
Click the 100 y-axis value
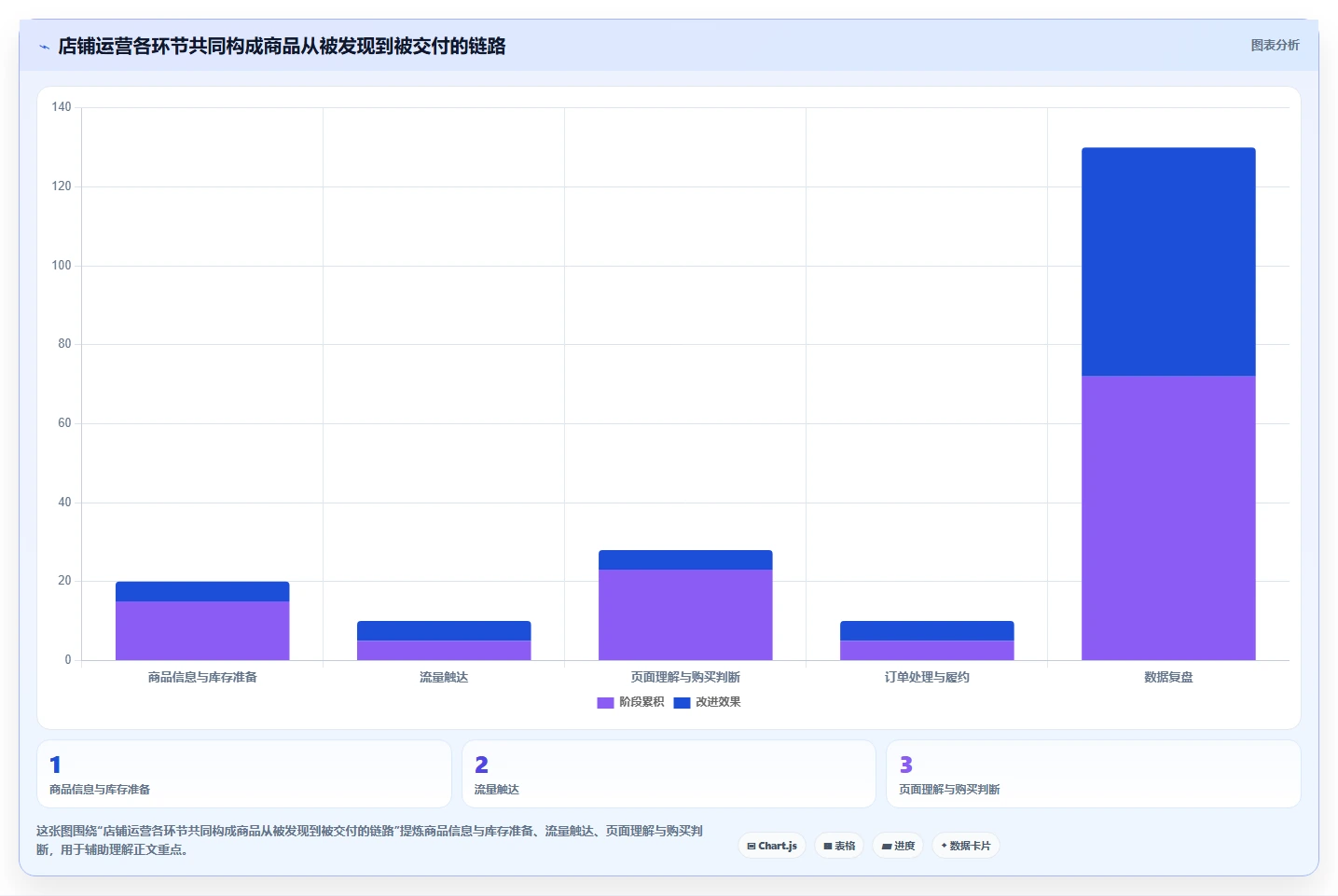click(x=62, y=266)
